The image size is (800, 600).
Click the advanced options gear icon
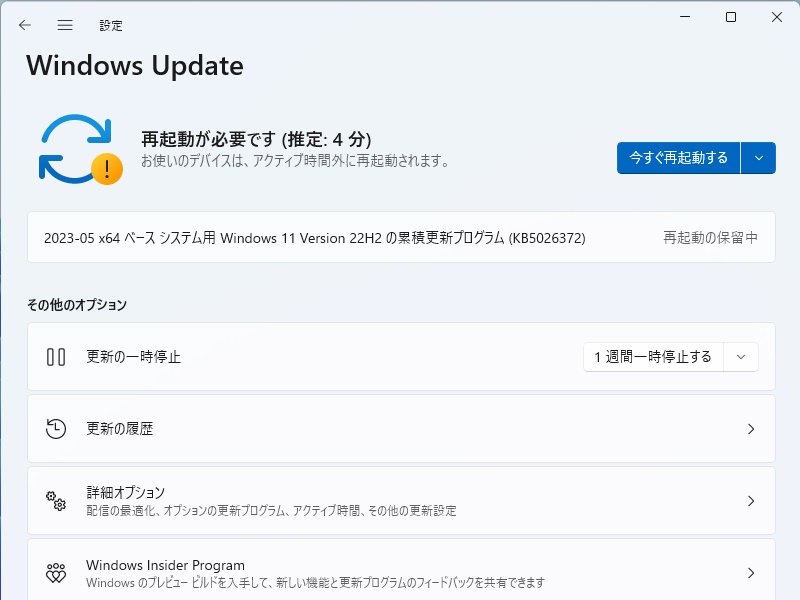[56, 501]
